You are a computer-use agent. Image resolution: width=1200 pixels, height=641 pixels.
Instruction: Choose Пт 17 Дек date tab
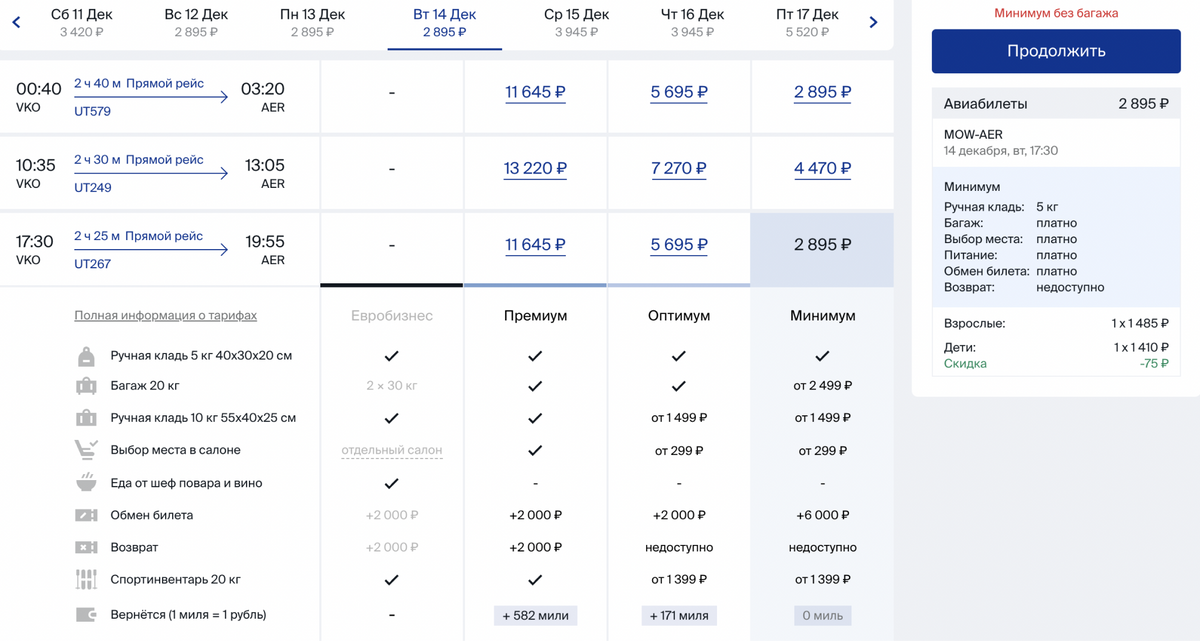[807, 23]
